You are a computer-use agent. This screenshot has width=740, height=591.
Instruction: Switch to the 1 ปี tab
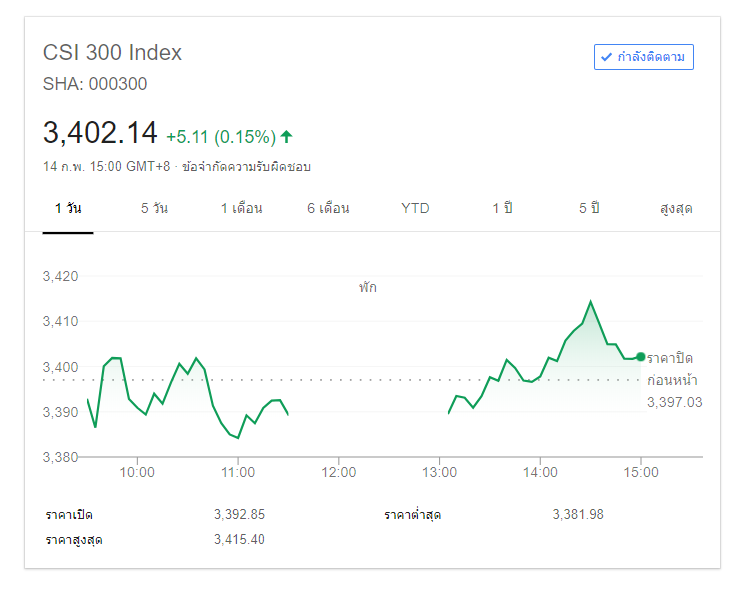point(502,208)
